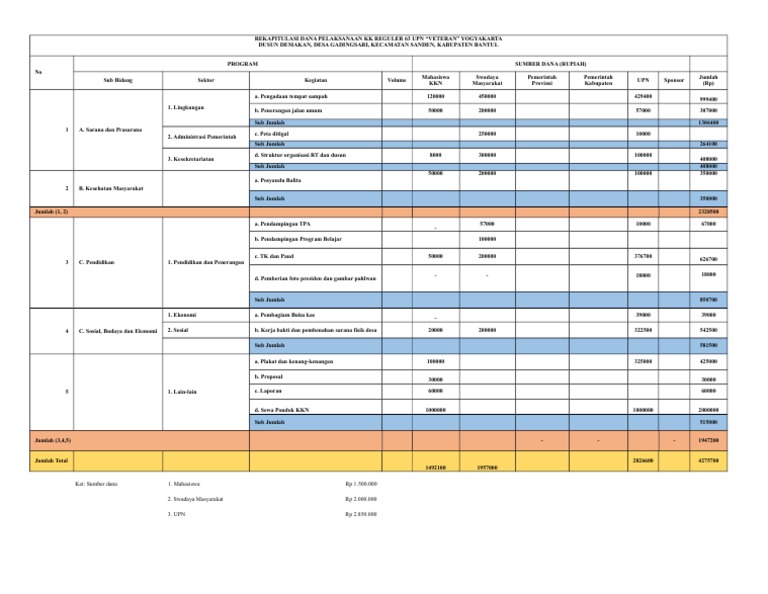Select the 2. Sosial sector cell

pos(206,330)
